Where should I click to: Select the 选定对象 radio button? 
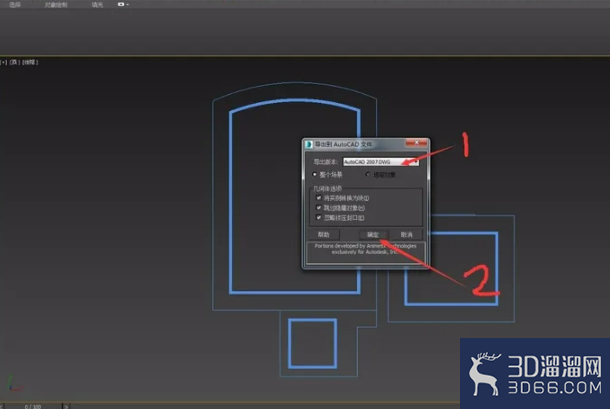tap(368, 175)
